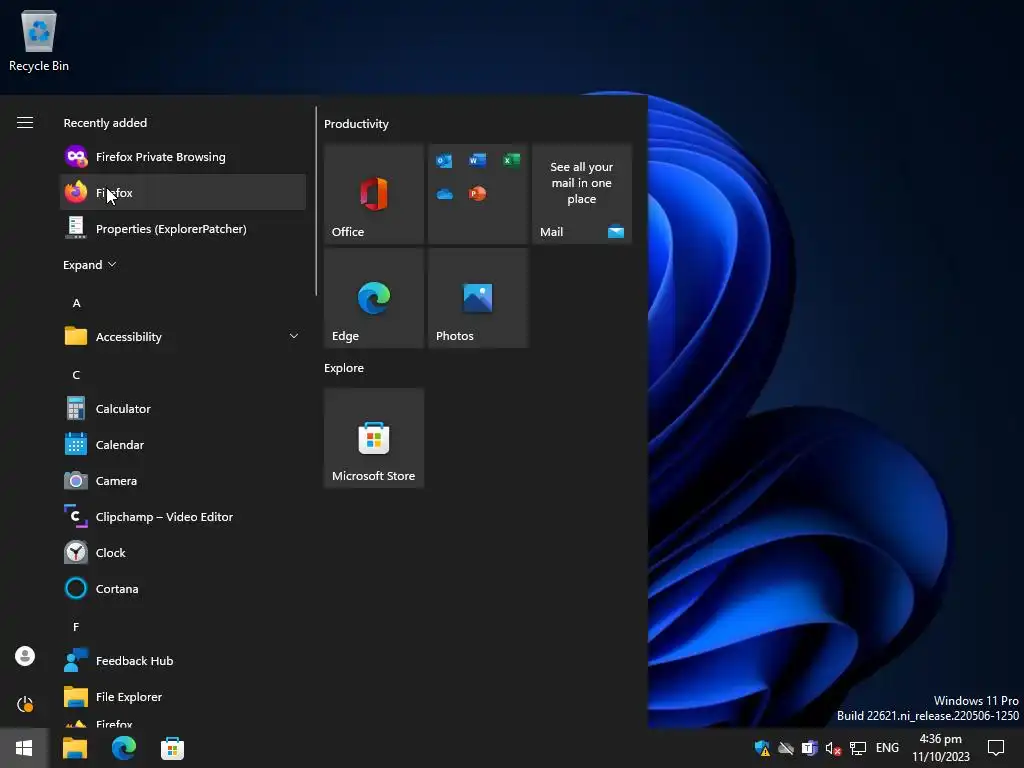
Task: Expand the Accessibility folder chevron
Action: pos(293,336)
